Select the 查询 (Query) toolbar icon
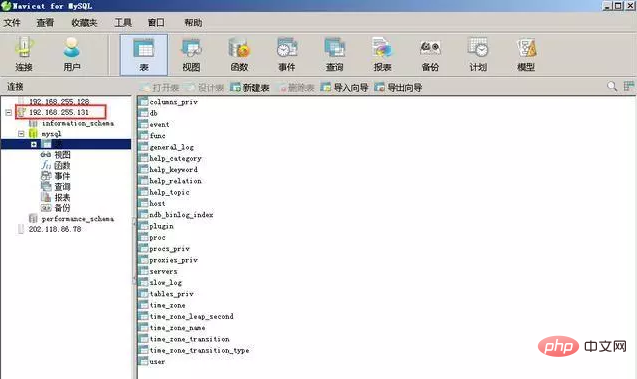637x379 pixels. (x=334, y=55)
